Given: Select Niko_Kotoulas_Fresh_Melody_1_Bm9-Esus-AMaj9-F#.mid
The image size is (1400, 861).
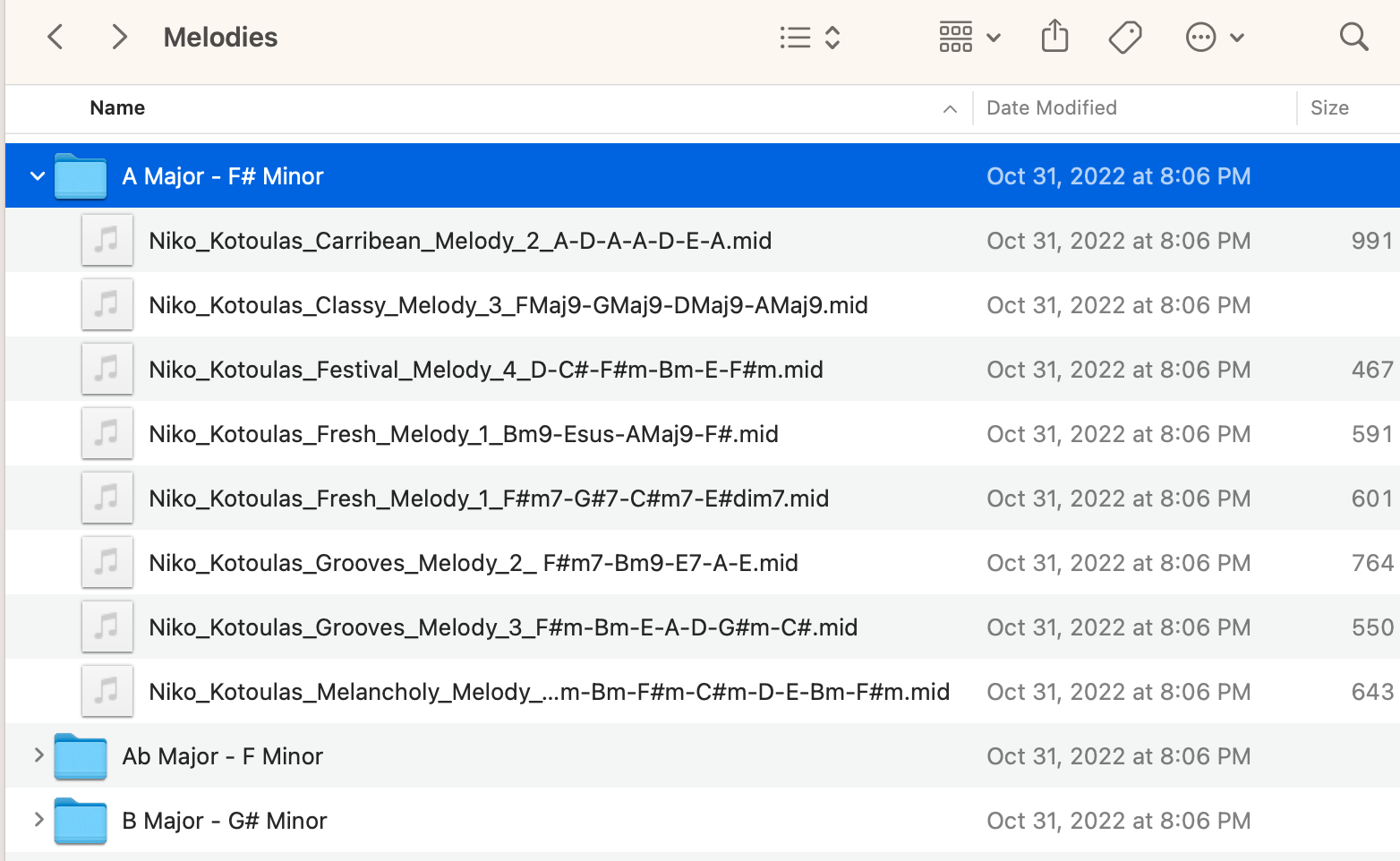Looking at the screenshot, I should (x=464, y=434).
